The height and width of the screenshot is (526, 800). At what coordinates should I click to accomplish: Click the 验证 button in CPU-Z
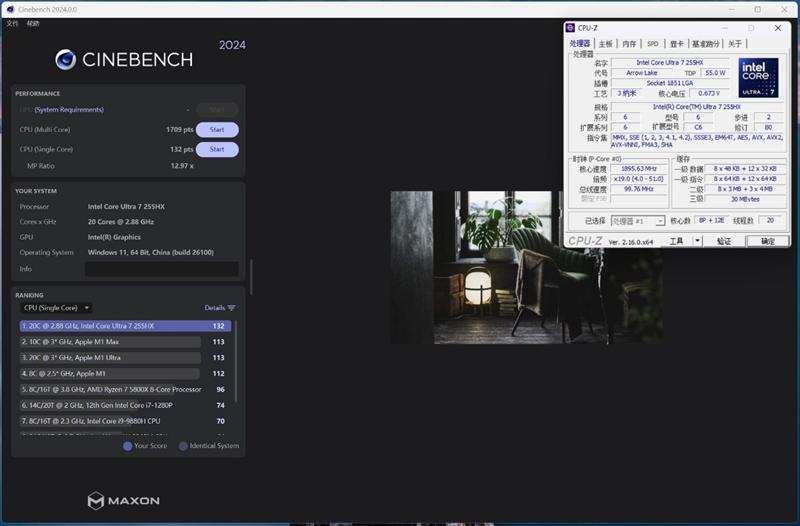tap(723, 241)
